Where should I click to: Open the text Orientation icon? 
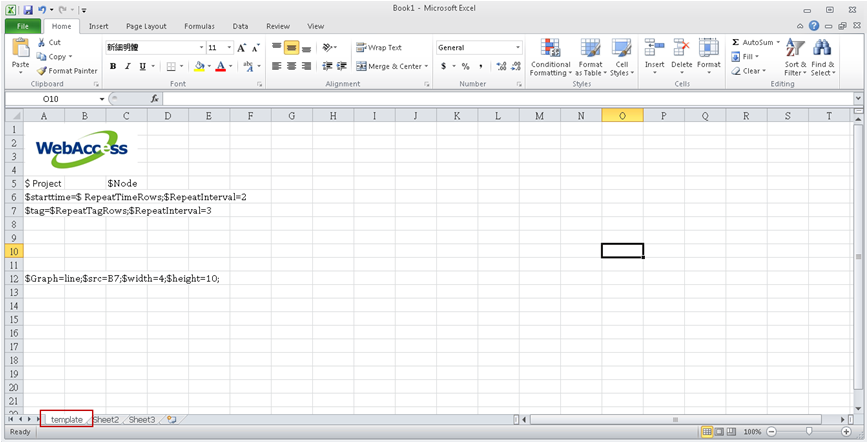coord(328,48)
